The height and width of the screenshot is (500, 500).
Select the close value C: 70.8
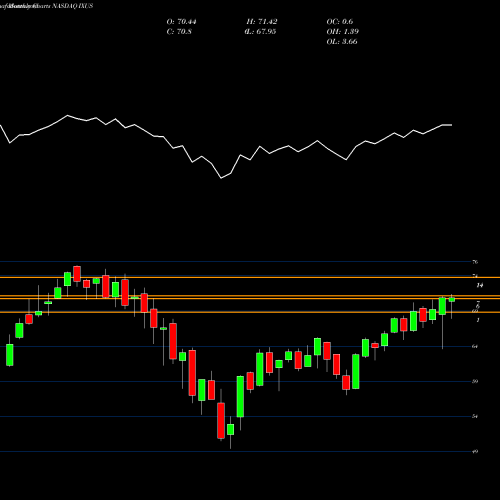[179, 32]
